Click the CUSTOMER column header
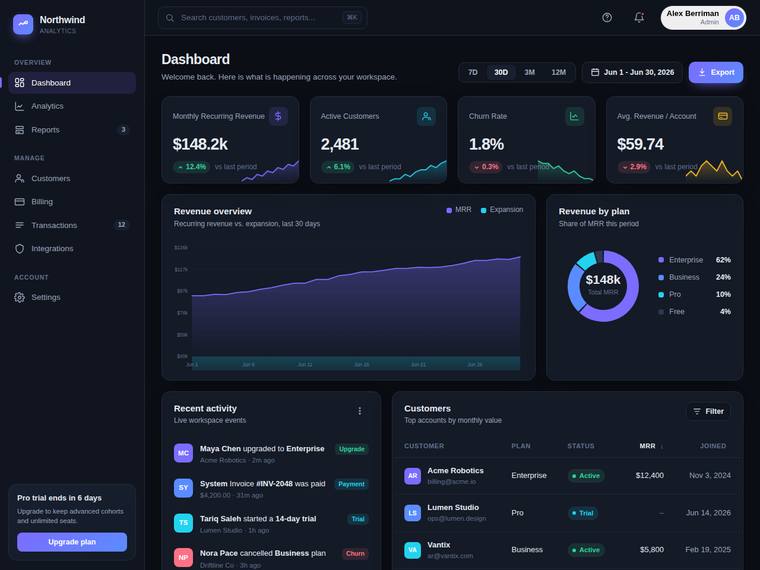 tap(424, 446)
